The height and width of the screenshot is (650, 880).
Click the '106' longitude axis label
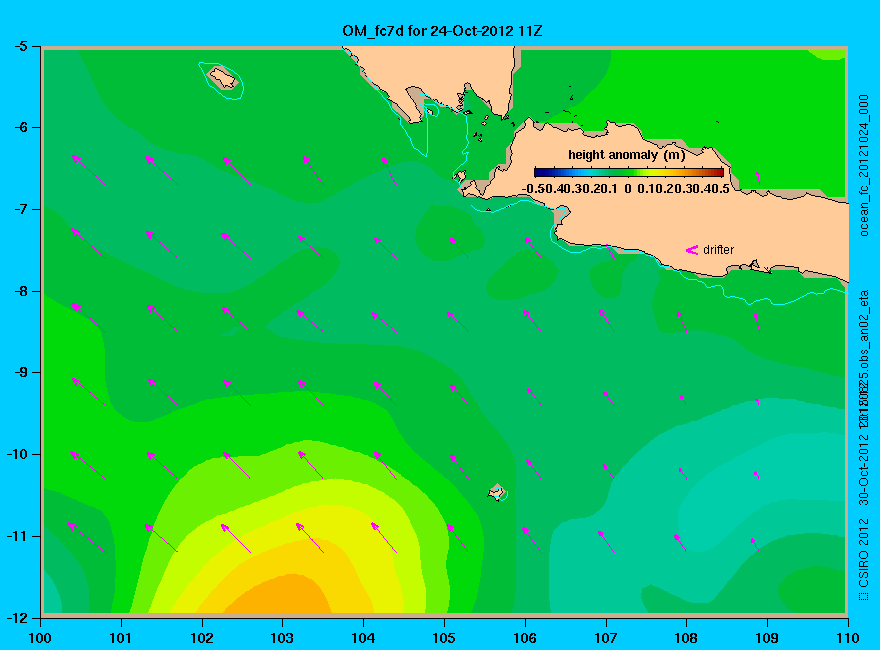click(525, 638)
